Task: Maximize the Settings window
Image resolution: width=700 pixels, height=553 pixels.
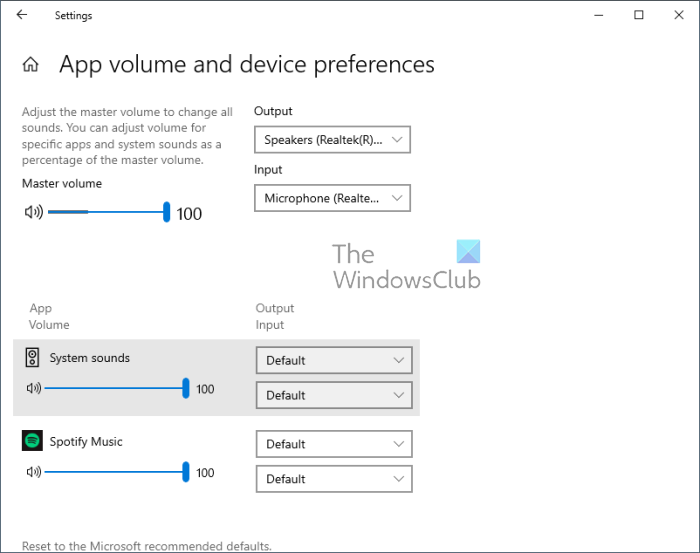Action: click(639, 15)
